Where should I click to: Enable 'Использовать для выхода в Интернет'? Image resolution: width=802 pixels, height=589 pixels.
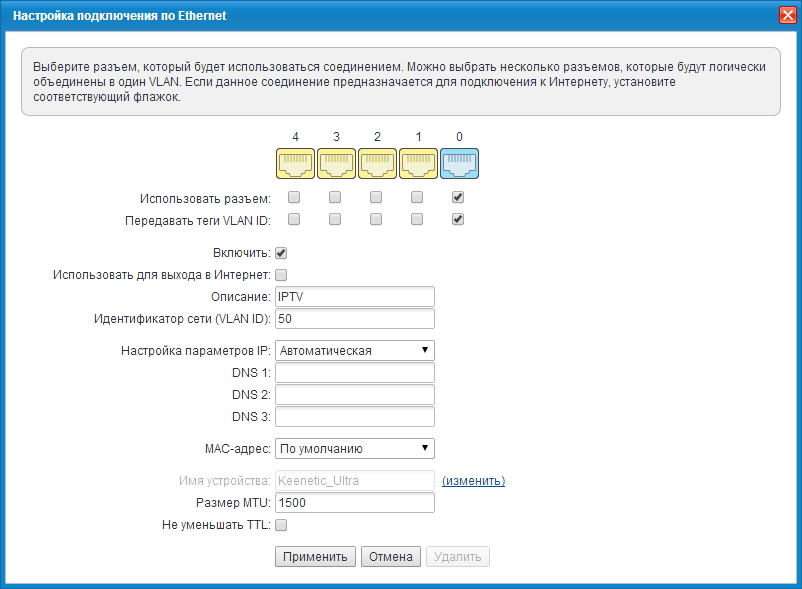[281, 275]
